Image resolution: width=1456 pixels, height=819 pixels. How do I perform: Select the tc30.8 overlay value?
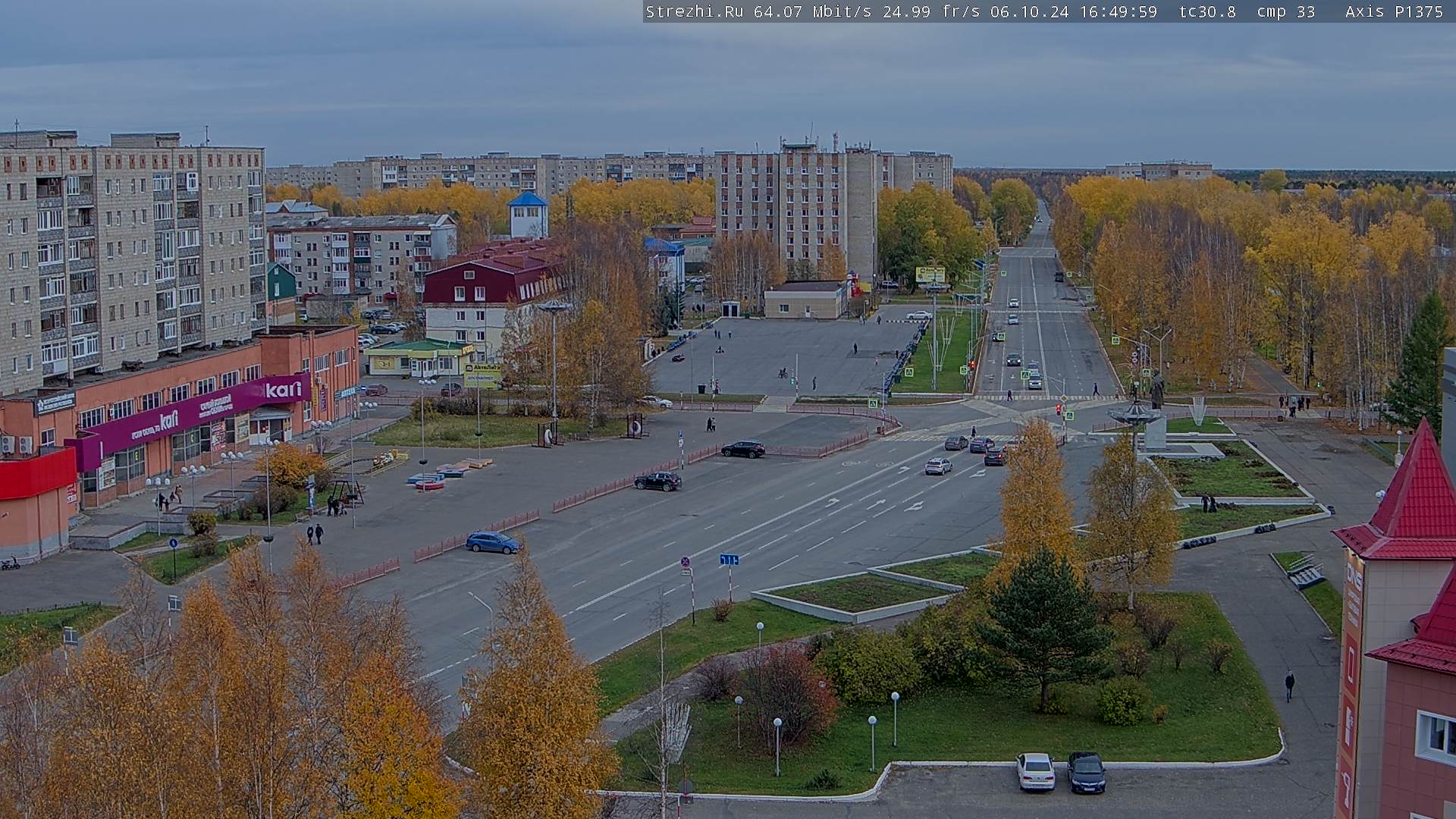click(x=1207, y=11)
